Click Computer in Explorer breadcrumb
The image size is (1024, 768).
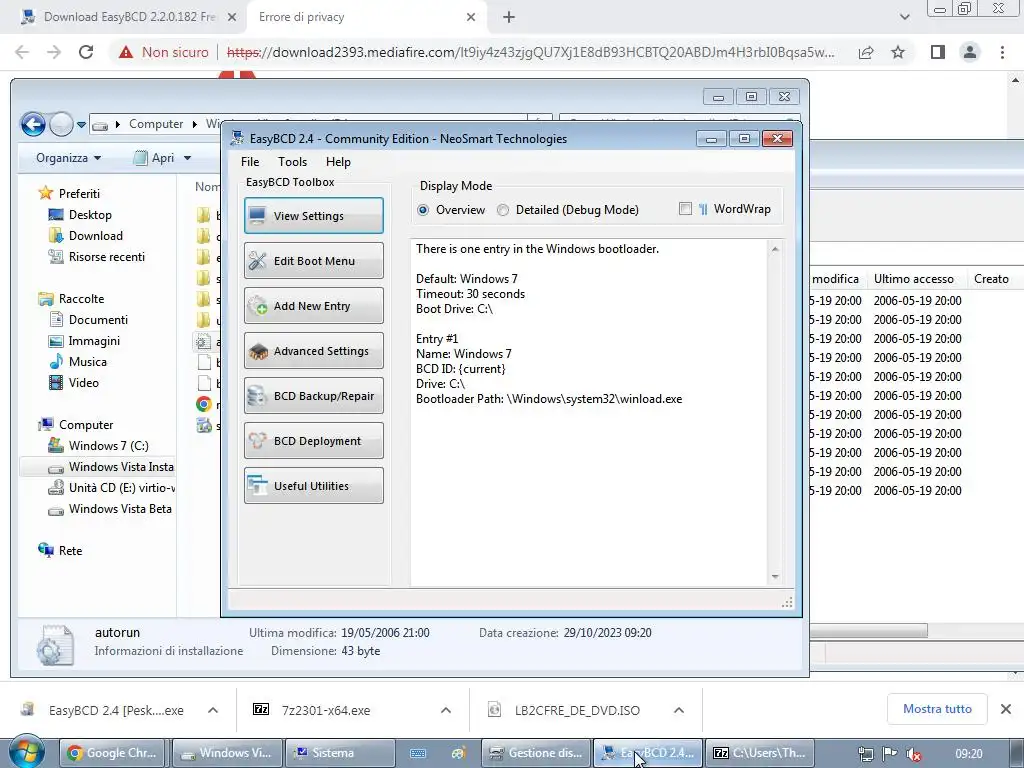pyautogui.click(x=156, y=123)
